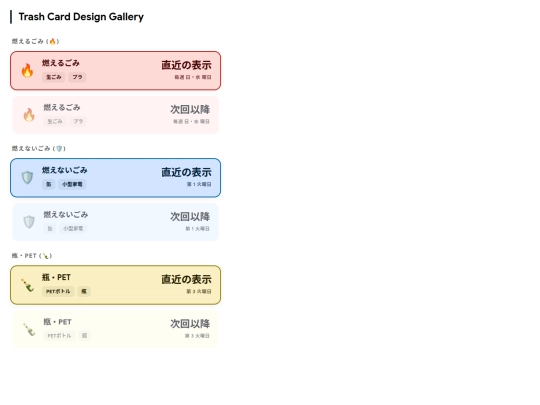540x405 pixels.
Task: Click the 燃えるごみ title on the highlighted red card
Action: 61,63
